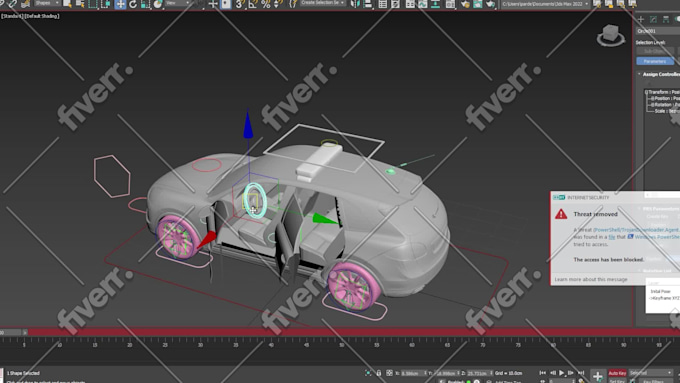Image resolution: width=680 pixels, height=383 pixels.
Task: Open Select by Name dialog icon
Action: (80, 4)
